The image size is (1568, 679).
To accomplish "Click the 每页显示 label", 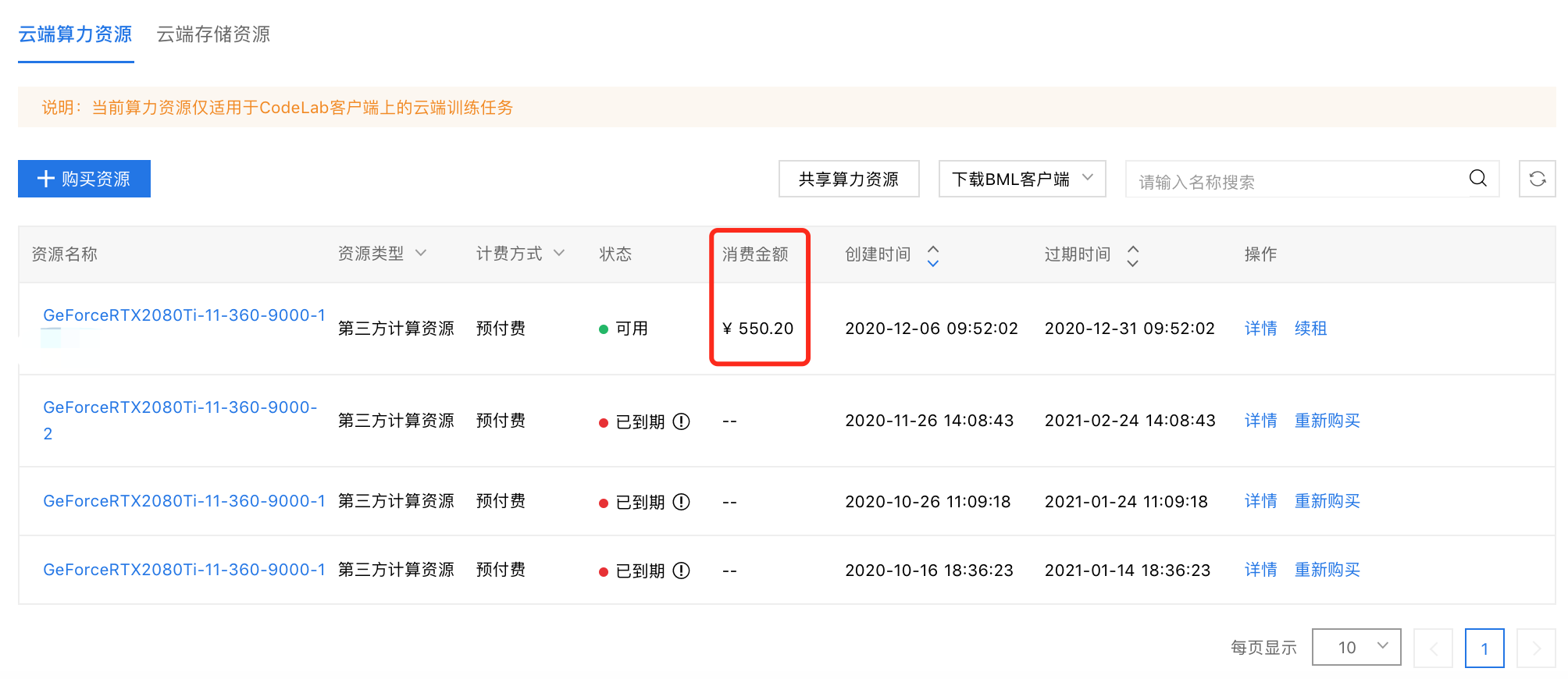I will coord(1263,648).
